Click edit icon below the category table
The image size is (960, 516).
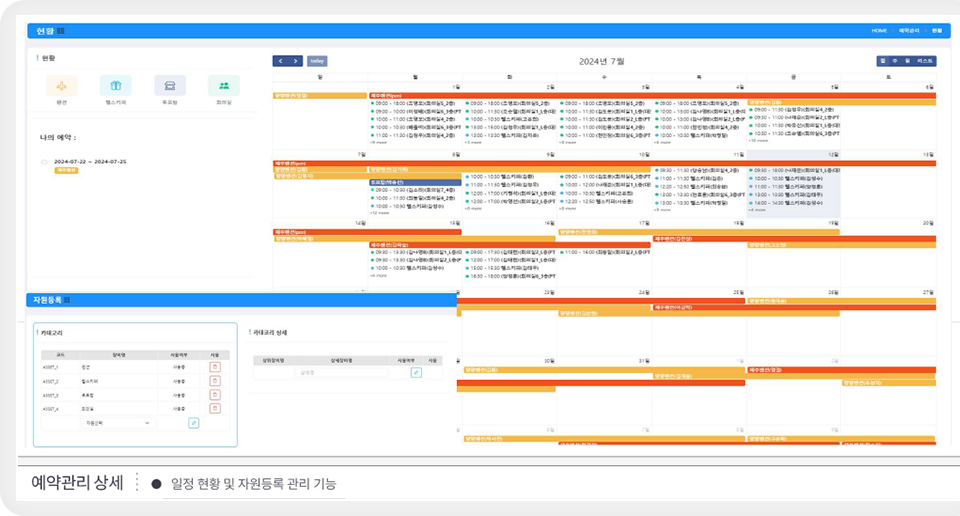(x=193, y=423)
